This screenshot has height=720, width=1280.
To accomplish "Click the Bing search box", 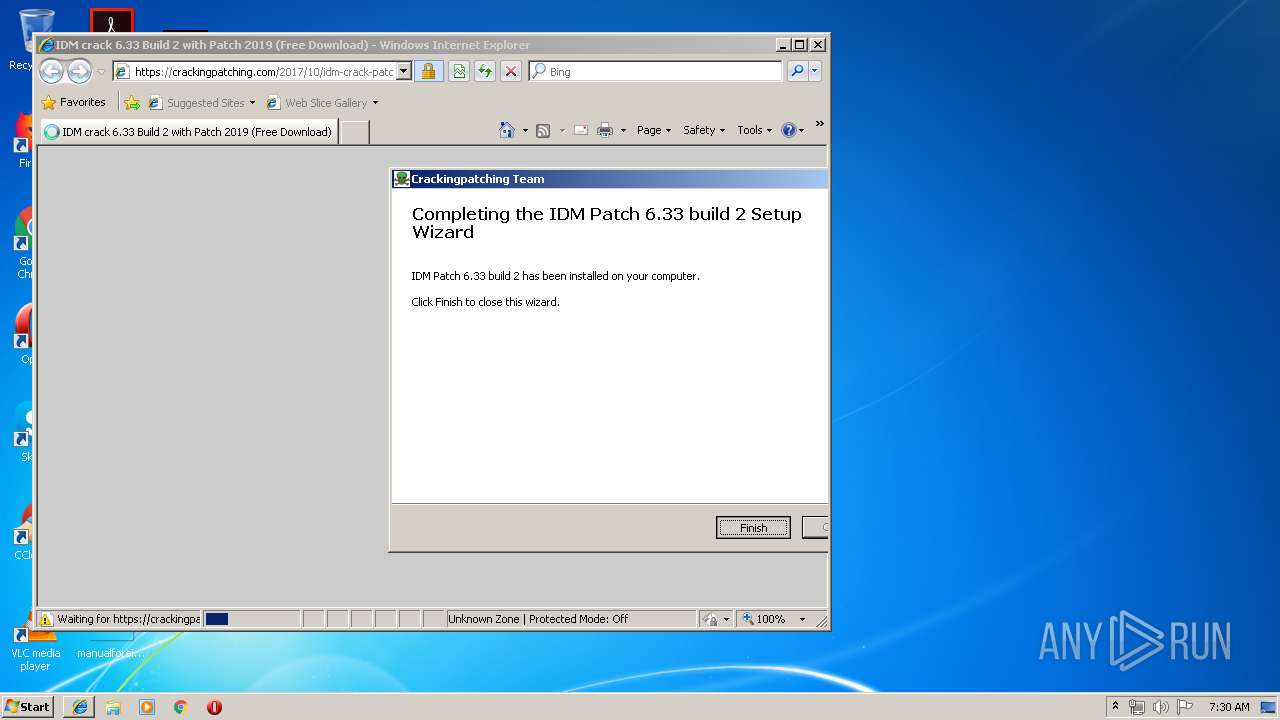I will 655,71.
